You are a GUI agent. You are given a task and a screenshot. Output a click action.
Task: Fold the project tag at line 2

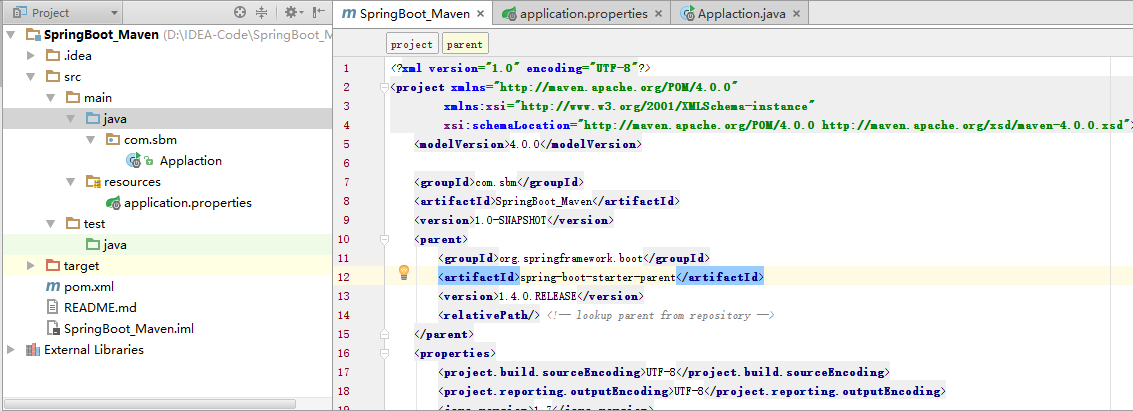pos(384,87)
